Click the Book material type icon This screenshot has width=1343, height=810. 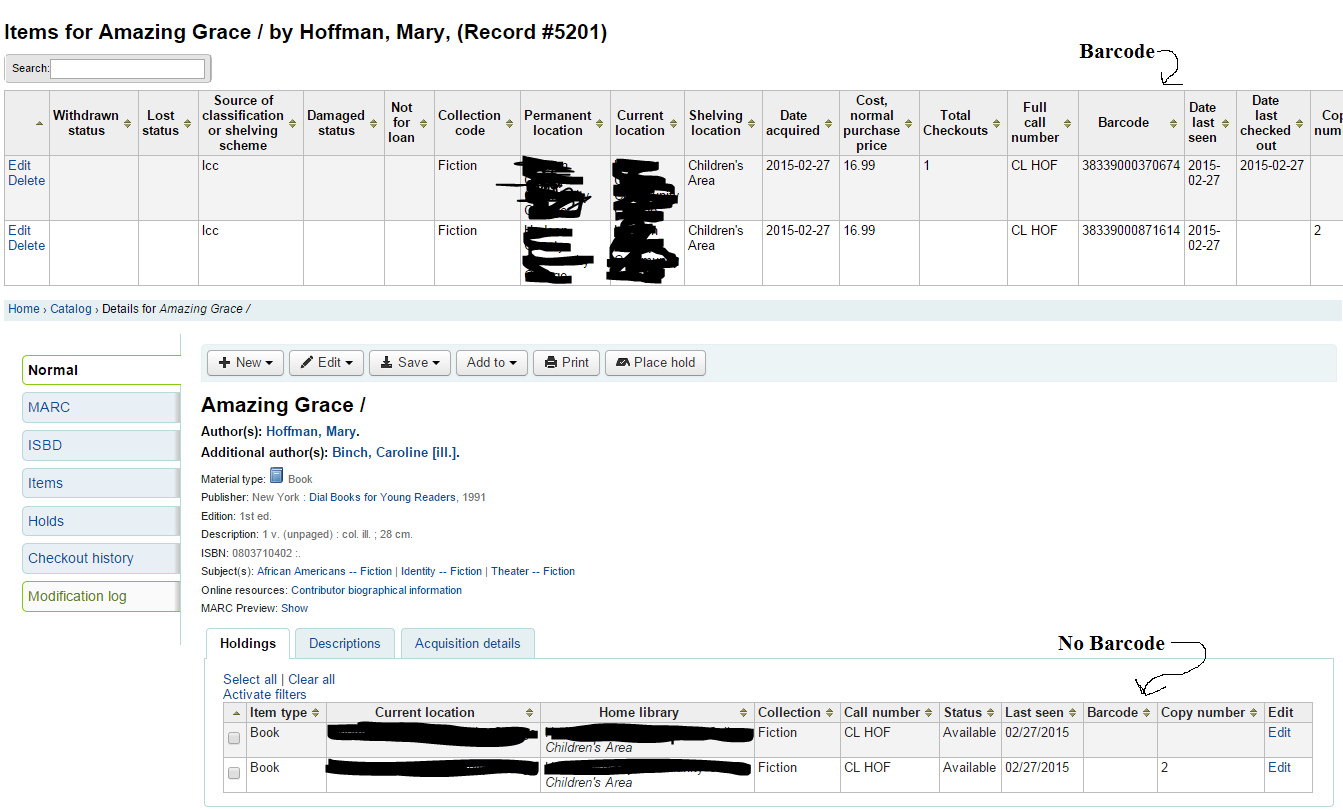pos(277,476)
